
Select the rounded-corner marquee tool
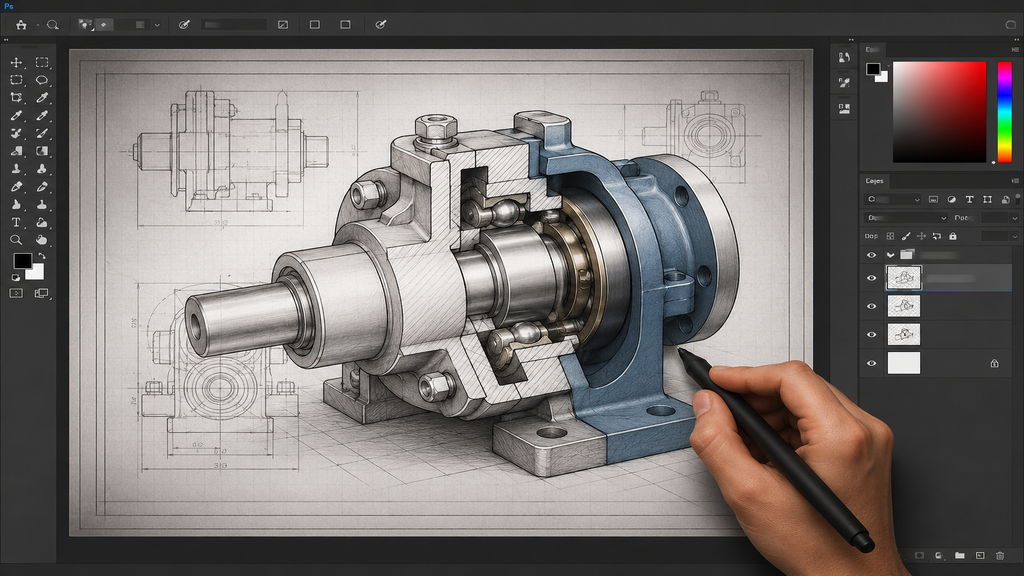16,80
